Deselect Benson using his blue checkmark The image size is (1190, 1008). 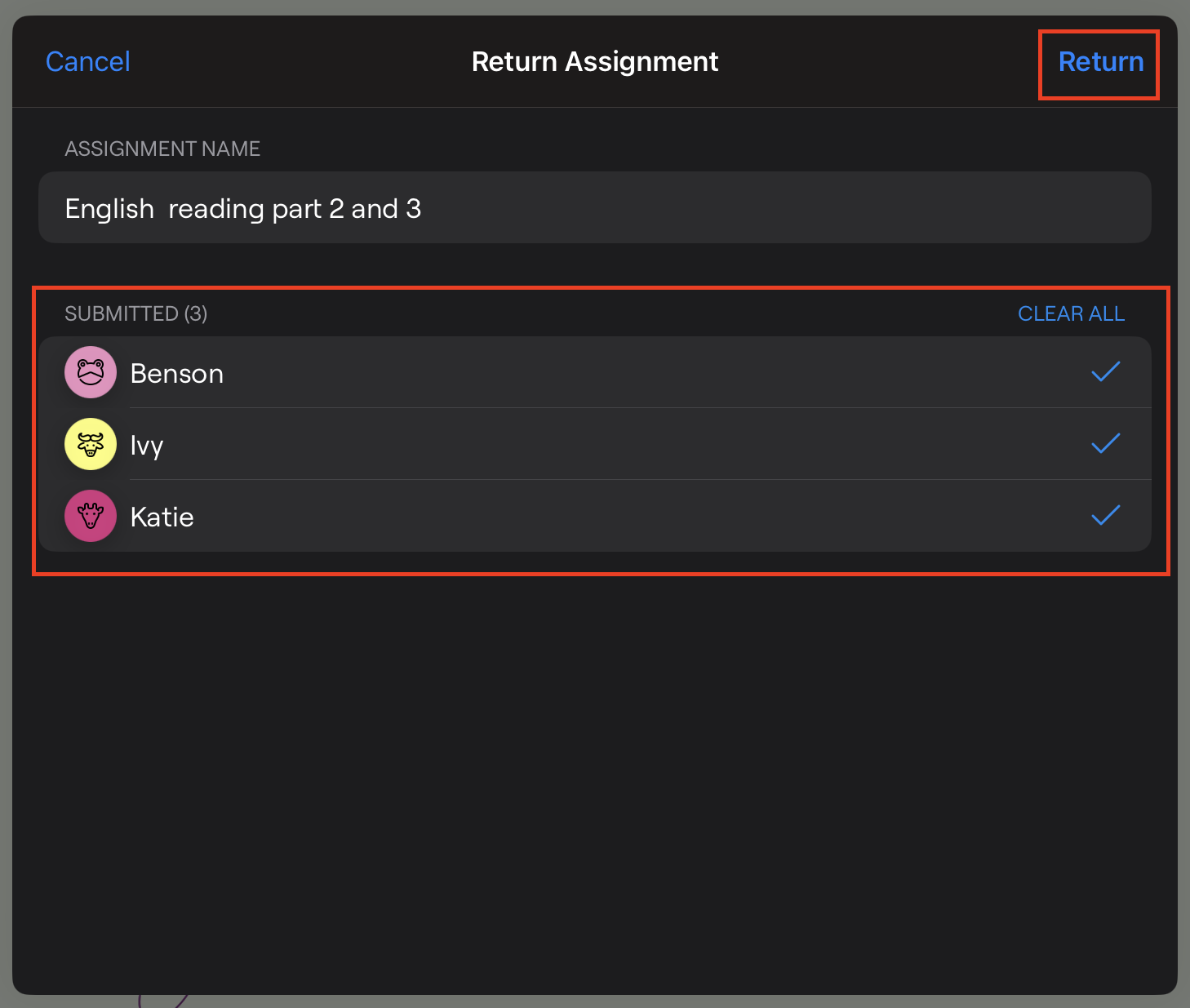pyautogui.click(x=1105, y=372)
